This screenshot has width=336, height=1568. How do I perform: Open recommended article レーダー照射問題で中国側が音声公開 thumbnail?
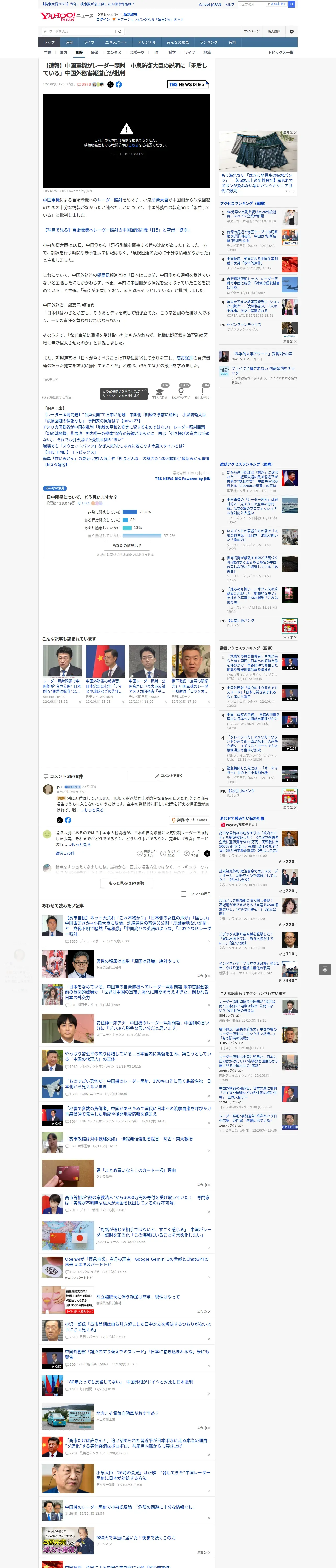coord(62,662)
